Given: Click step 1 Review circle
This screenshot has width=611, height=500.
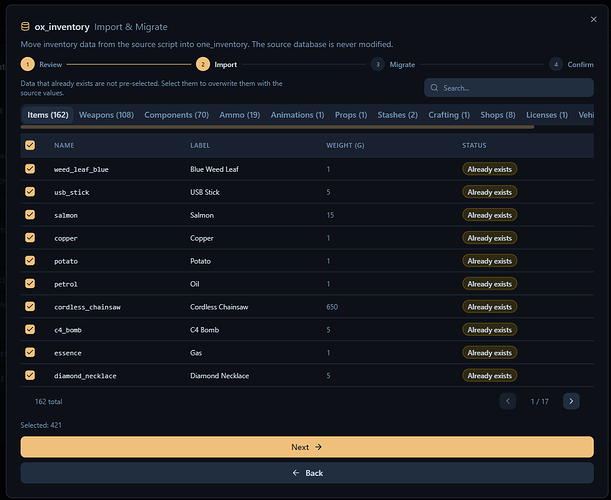Looking at the screenshot, I should tap(28, 64).
